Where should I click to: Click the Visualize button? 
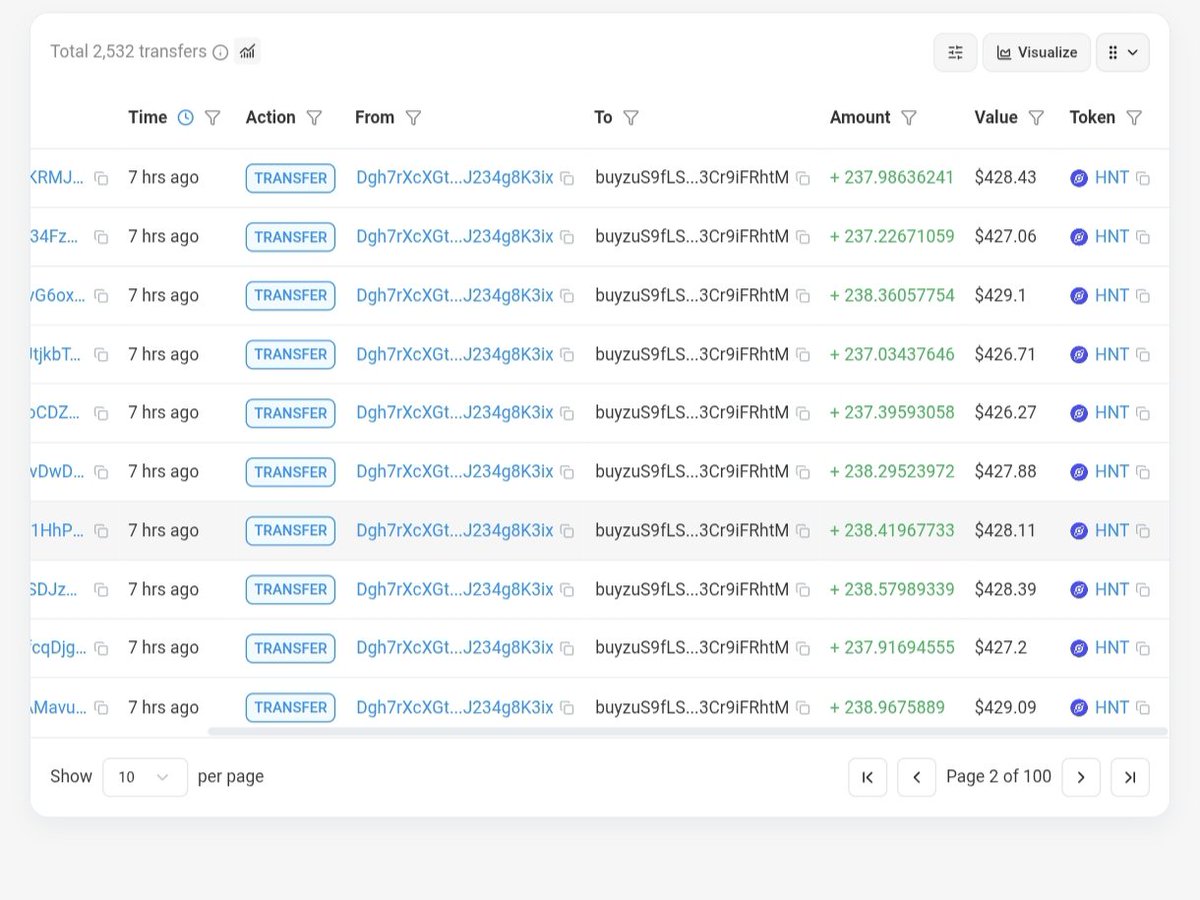[x=1036, y=52]
